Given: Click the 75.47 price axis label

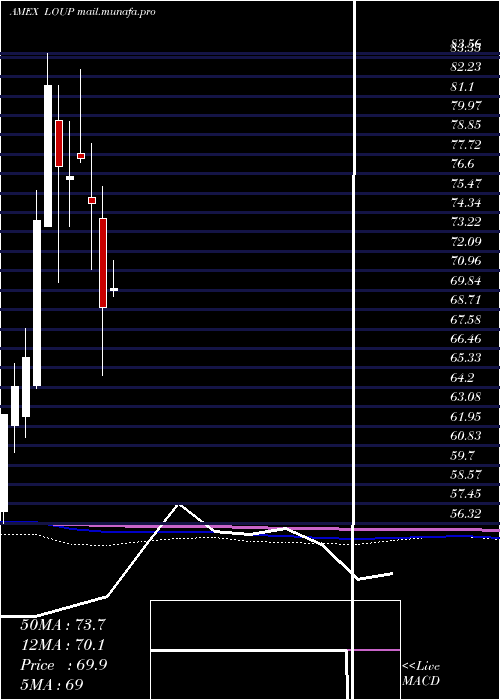Looking at the screenshot, I should pyautogui.click(x=466, y=183).
